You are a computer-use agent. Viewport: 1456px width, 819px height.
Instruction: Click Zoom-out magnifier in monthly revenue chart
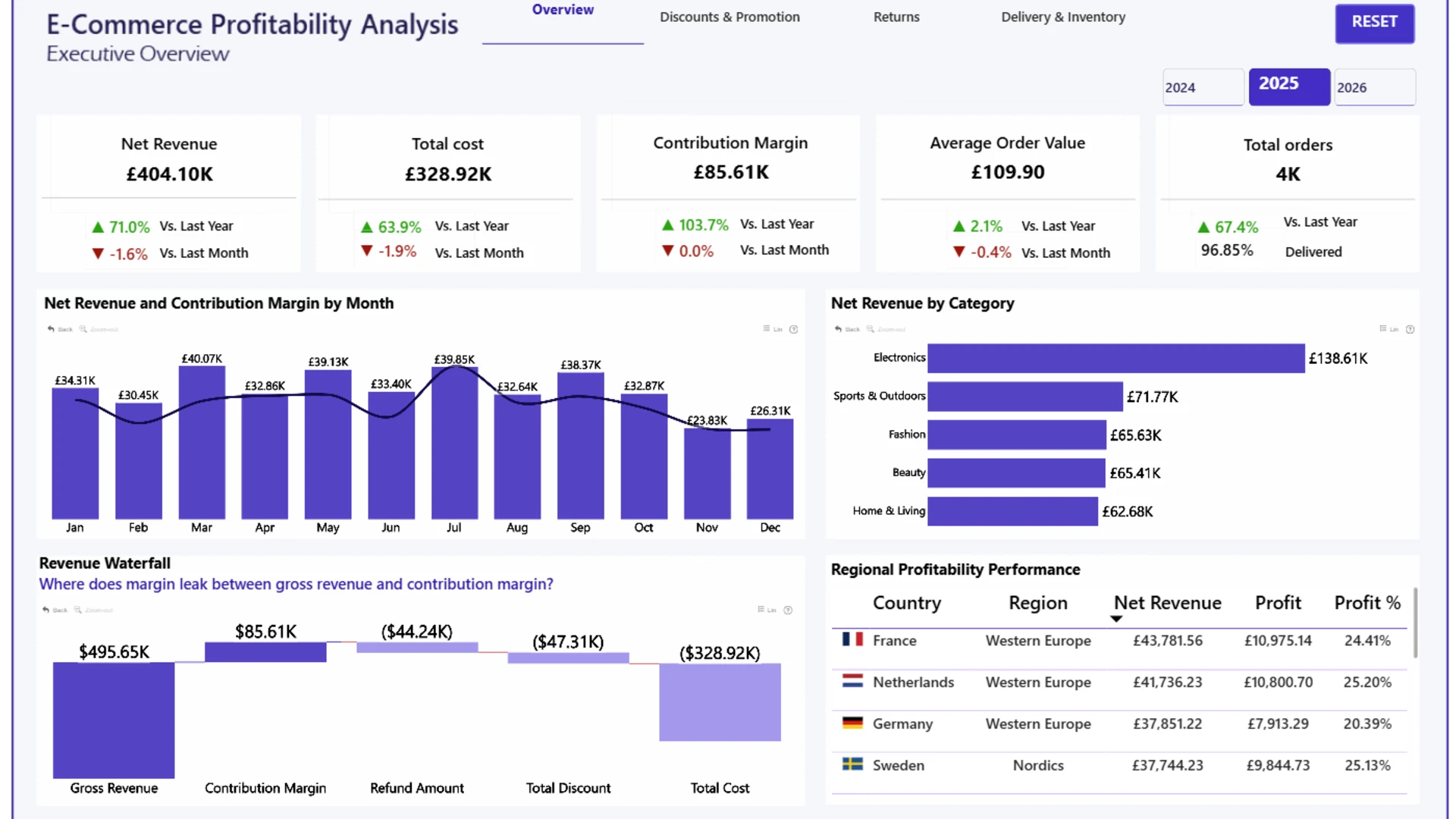83,329
